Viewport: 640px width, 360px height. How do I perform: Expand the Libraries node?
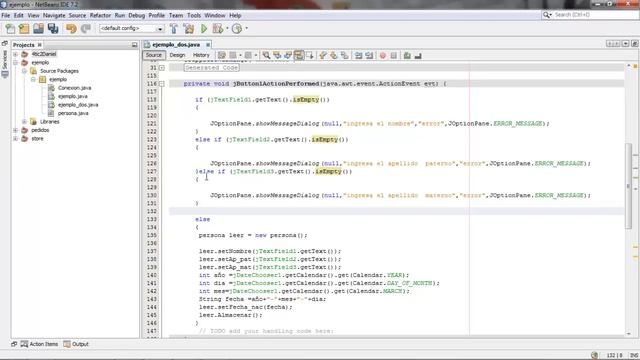point(24,122)
